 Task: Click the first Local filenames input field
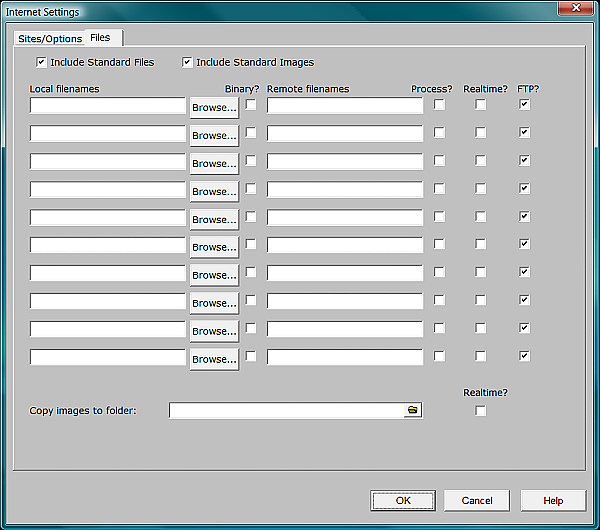[x=108, y=106]
